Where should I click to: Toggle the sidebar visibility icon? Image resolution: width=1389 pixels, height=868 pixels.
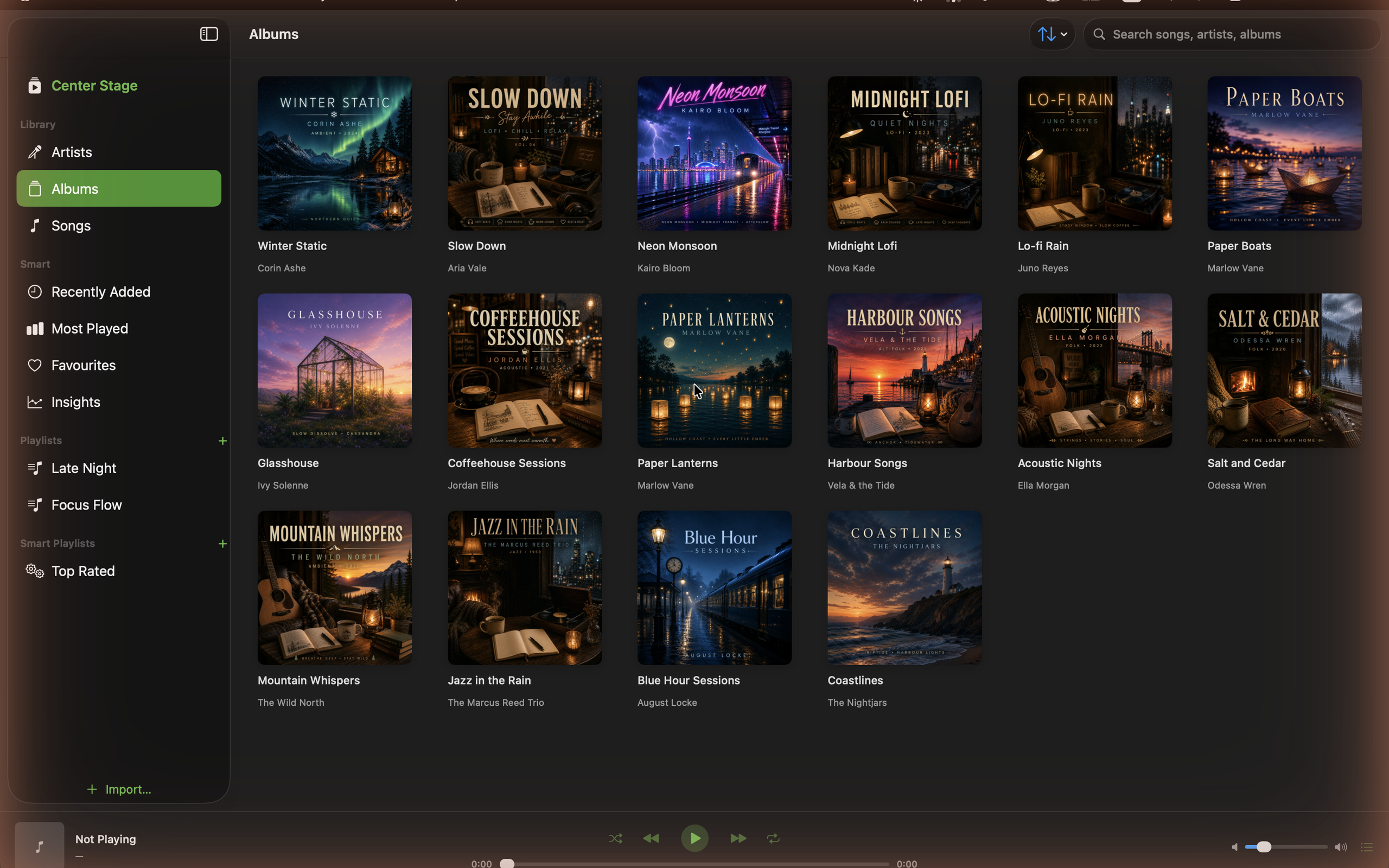209,34
